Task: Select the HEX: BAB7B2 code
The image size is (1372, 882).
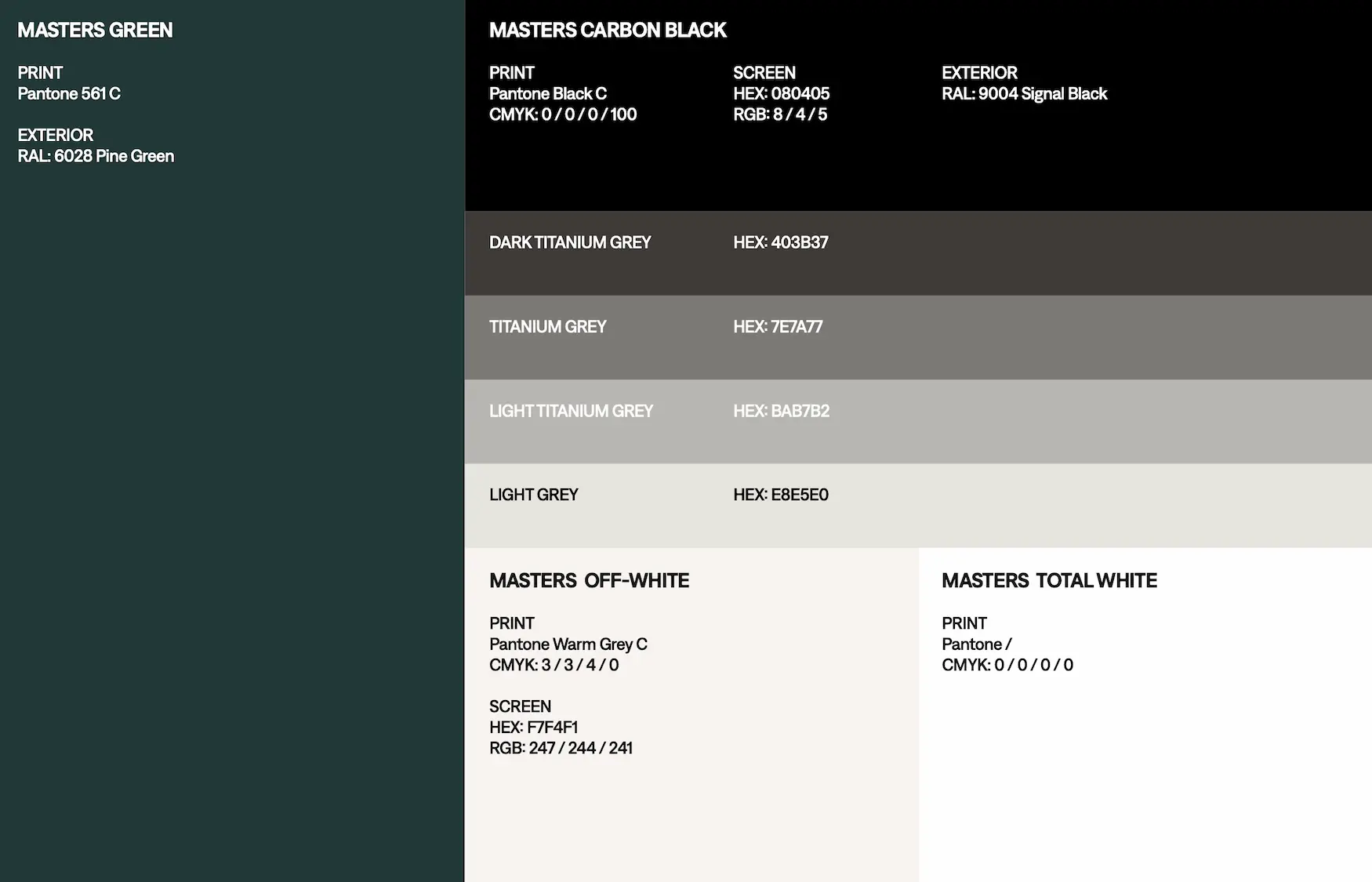Action: pyautogui.click(x=781, y=412)
